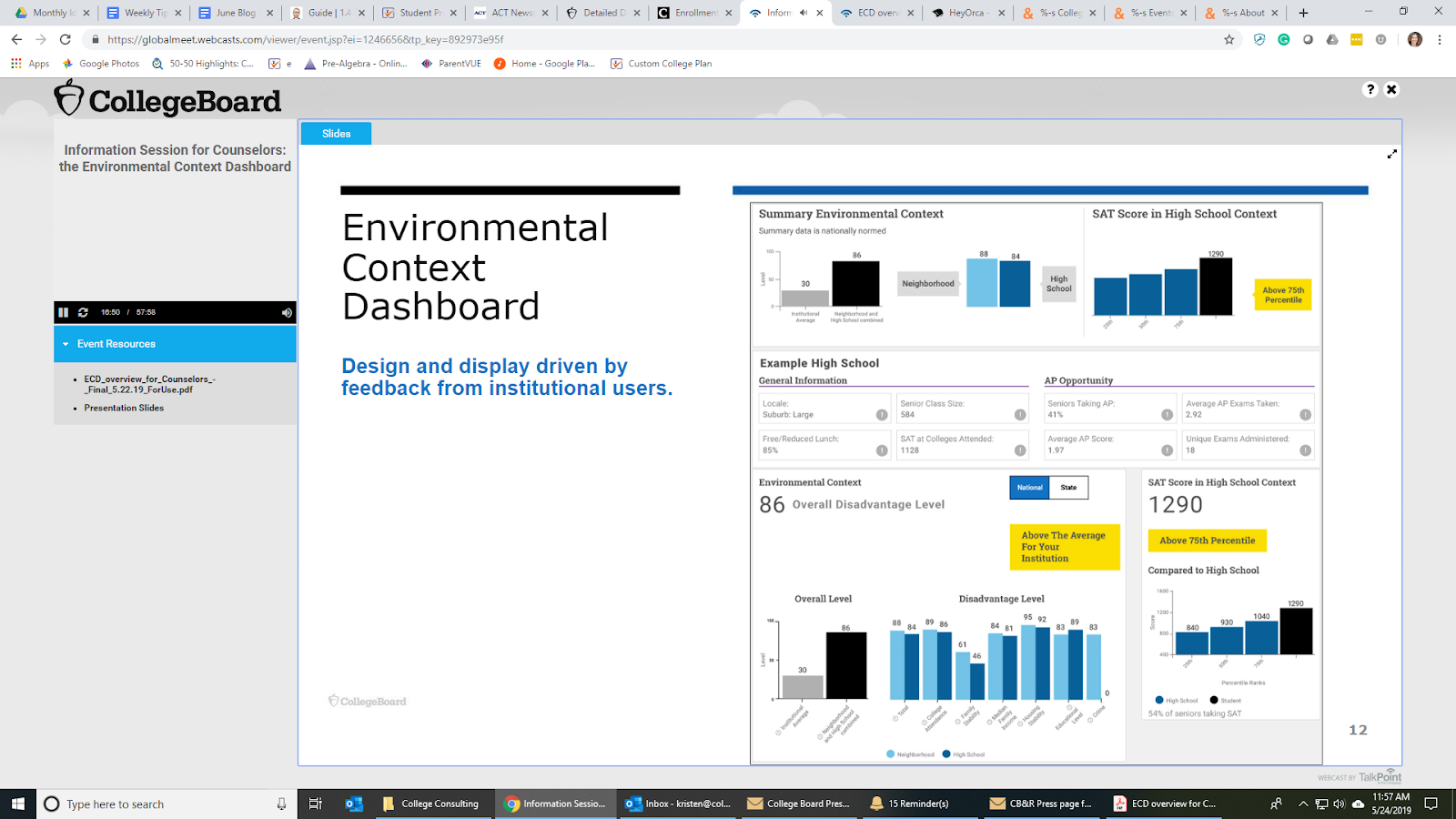
Task: Open ECD_overview_for_Counselors PDF link
Action: click(149, 384)
